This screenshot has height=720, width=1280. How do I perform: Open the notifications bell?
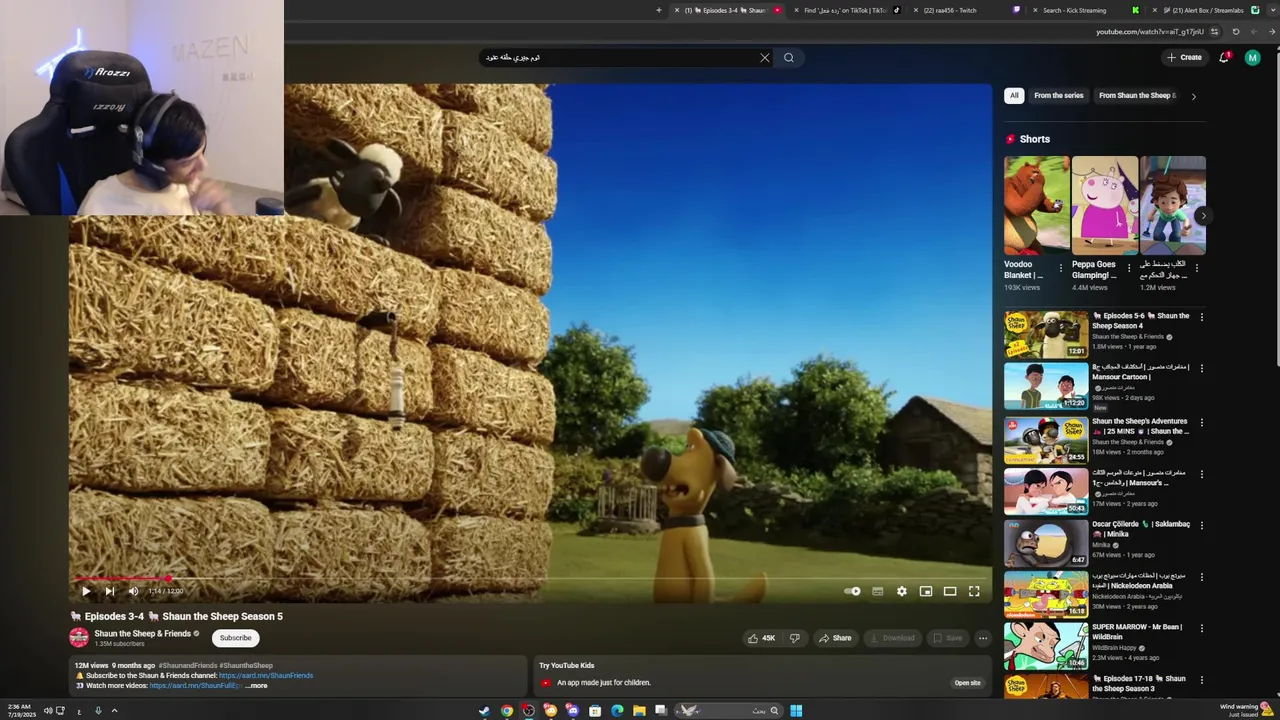coord(1224,58)
